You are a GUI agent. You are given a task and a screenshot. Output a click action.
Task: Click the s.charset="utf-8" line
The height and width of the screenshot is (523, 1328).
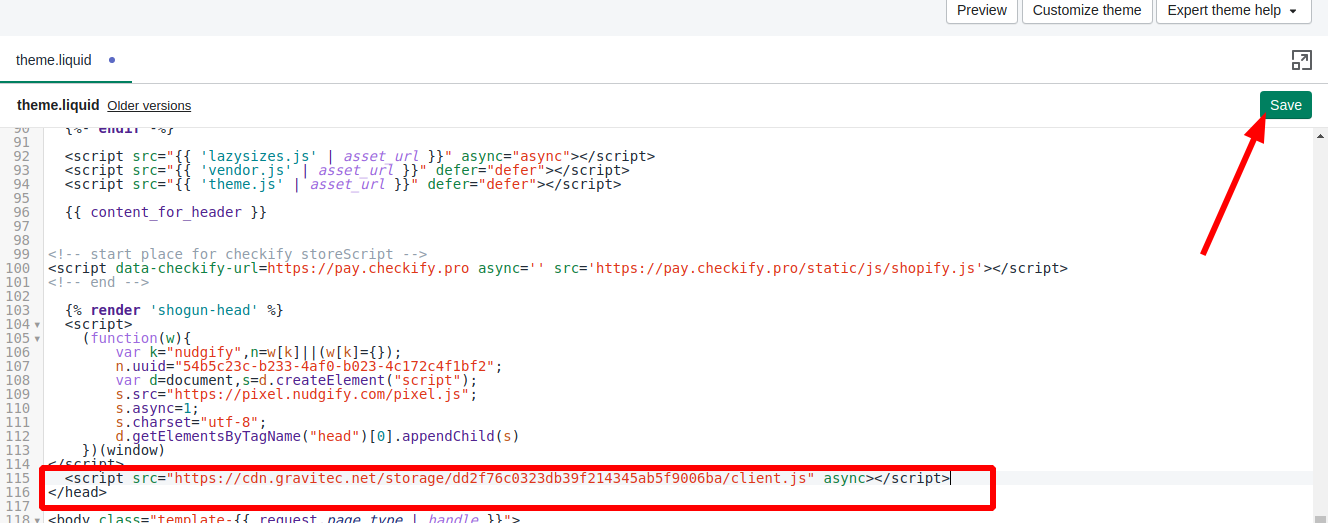coord(191,422)
